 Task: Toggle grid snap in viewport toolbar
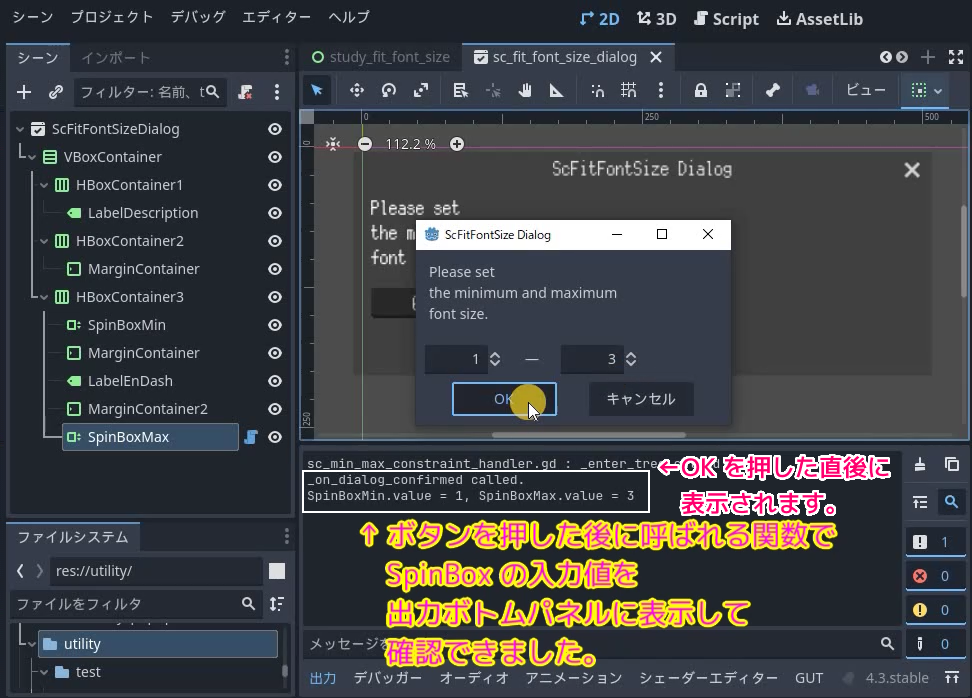[x=629, y=91]
